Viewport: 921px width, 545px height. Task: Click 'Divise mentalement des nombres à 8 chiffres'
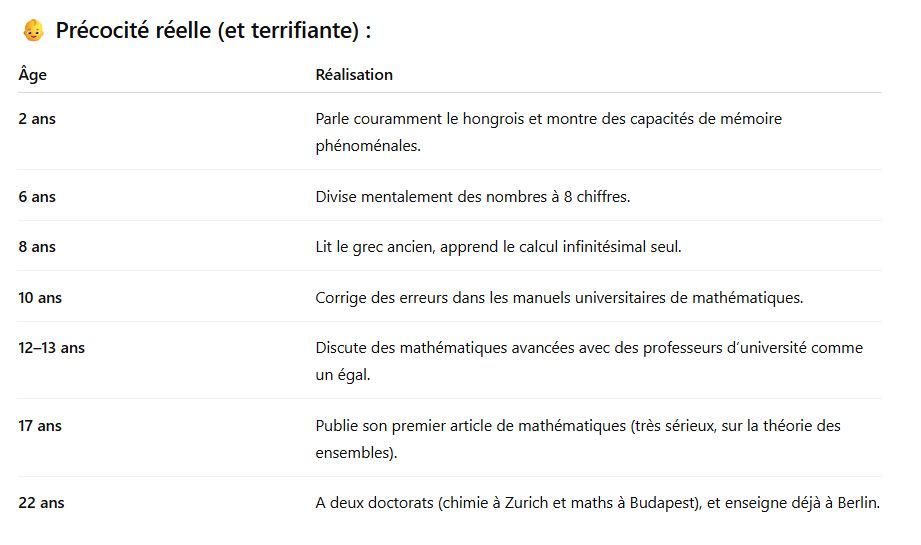[x=473, y=197]
